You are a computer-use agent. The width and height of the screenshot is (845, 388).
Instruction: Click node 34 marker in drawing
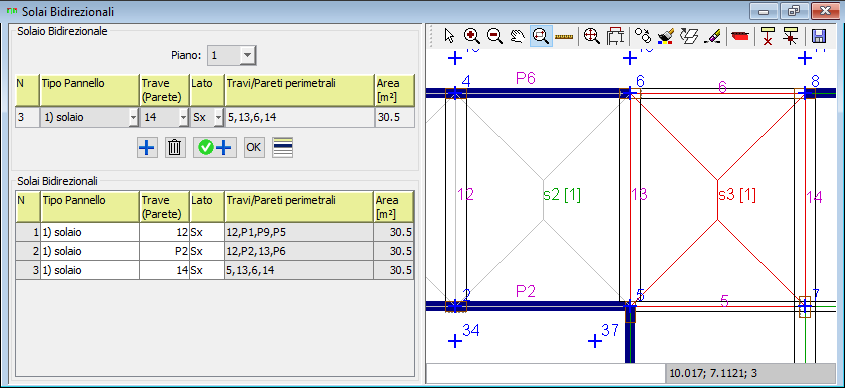click(x=455, y=341)
